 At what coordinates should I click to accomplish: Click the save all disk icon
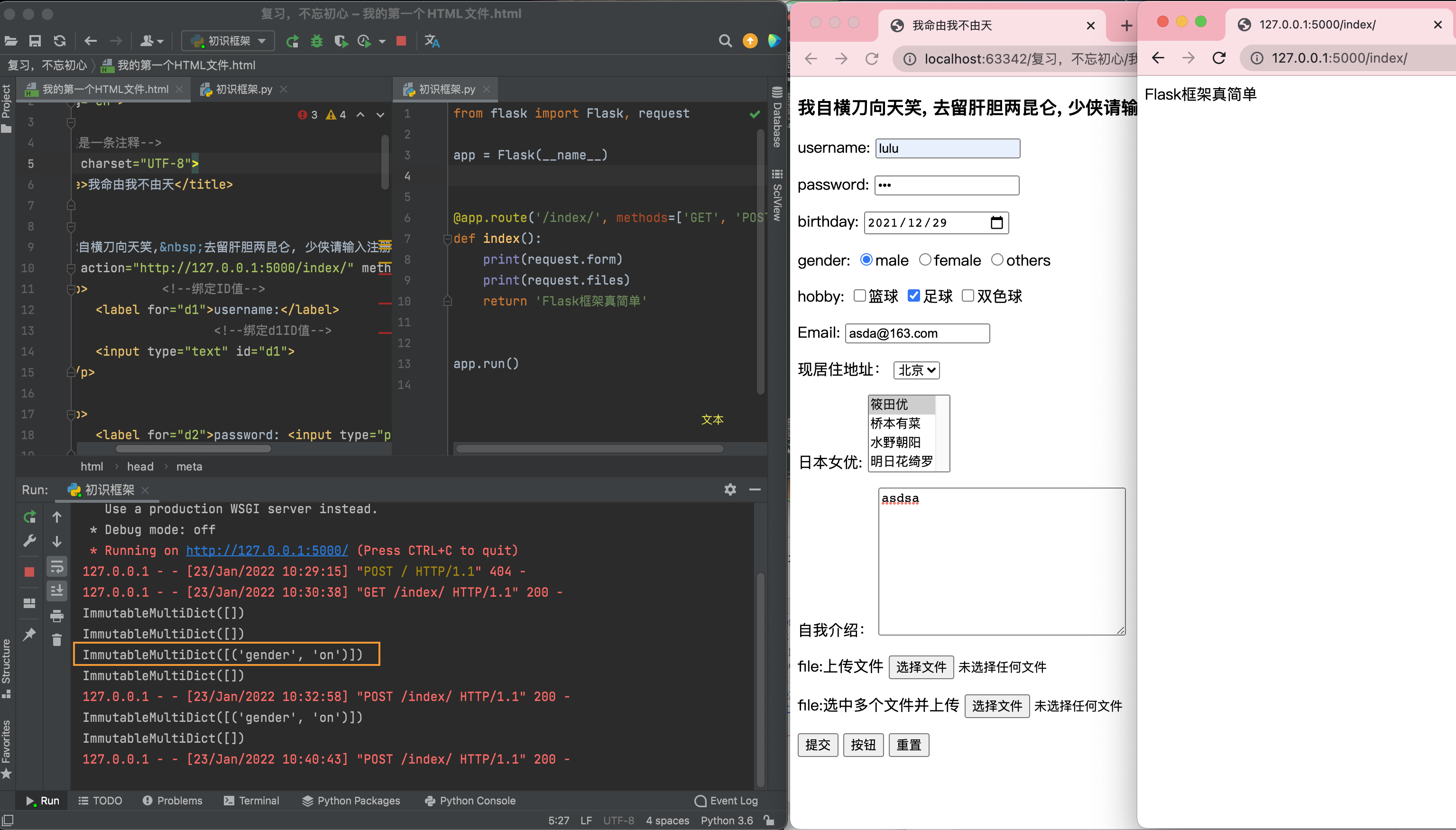pyautogui.click(x=35, y=41)
